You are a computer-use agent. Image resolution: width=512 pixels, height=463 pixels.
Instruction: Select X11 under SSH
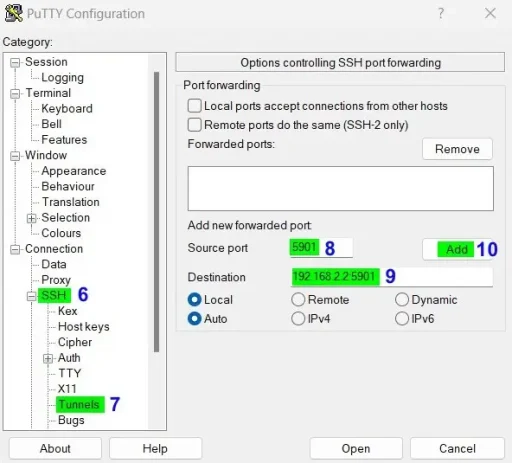(x=67, y=389)
